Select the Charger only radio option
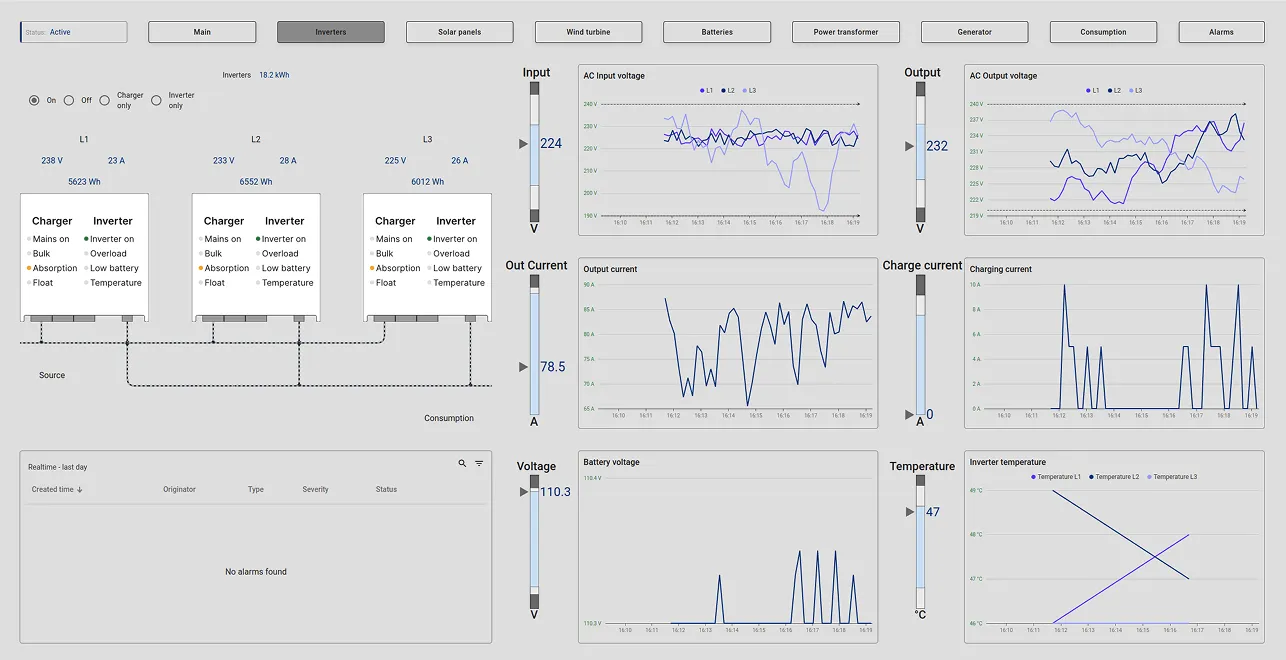 105,100
